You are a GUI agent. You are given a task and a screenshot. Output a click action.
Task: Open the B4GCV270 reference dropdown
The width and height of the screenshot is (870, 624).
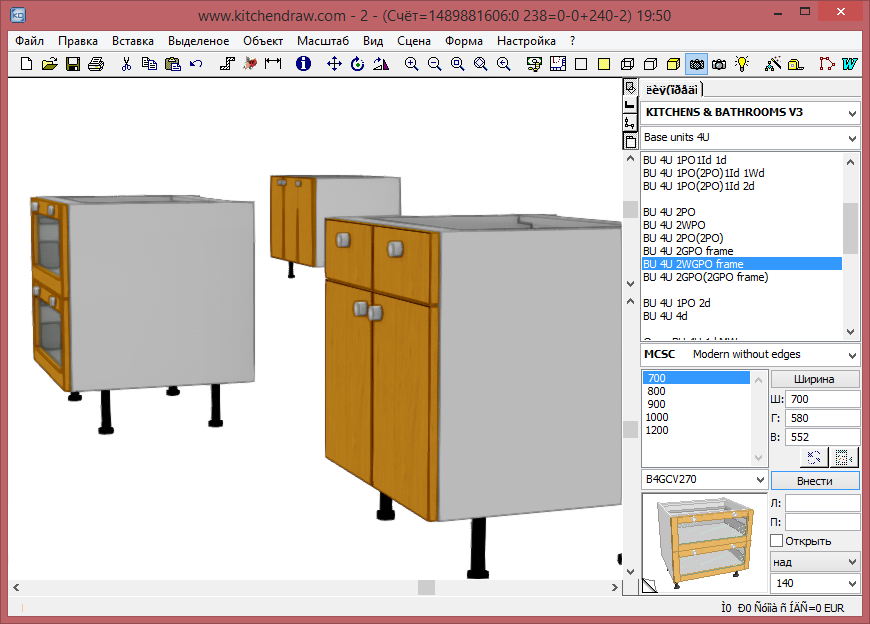[760, 480]
